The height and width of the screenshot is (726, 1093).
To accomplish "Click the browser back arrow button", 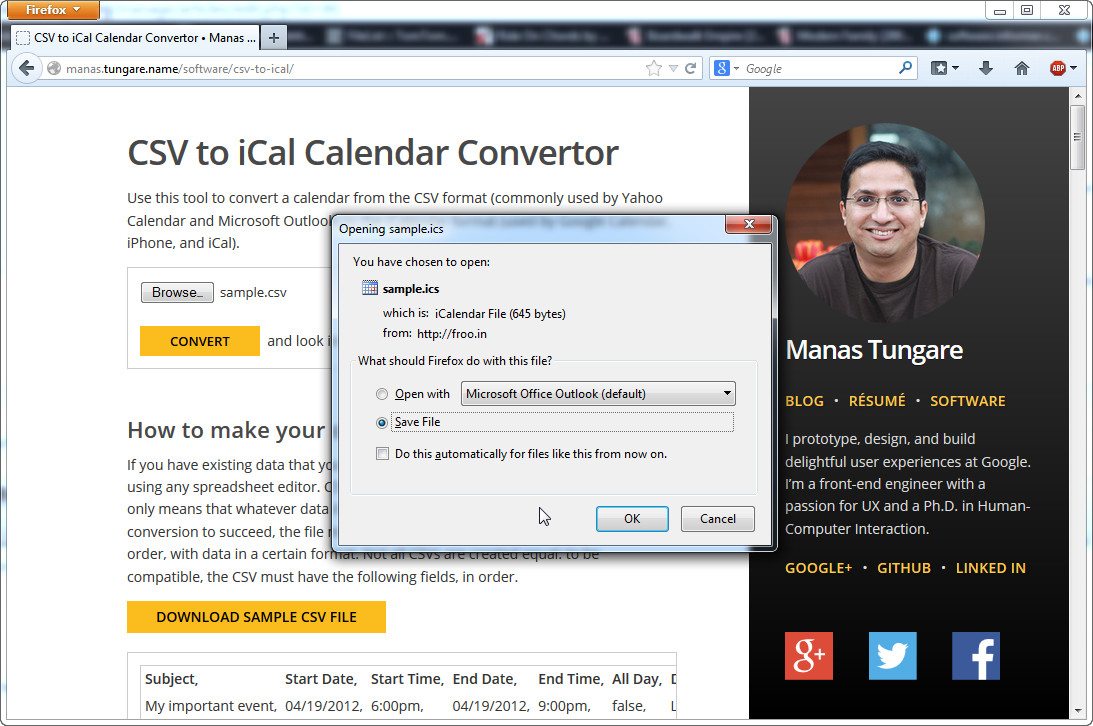I will pyautogui.click(x=26, y=68).
